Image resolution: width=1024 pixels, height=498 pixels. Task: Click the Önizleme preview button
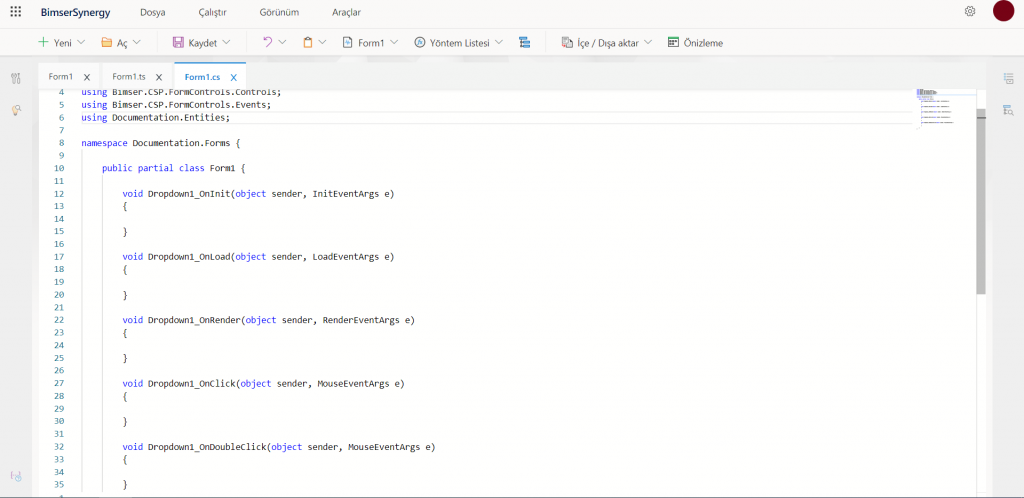695,43
